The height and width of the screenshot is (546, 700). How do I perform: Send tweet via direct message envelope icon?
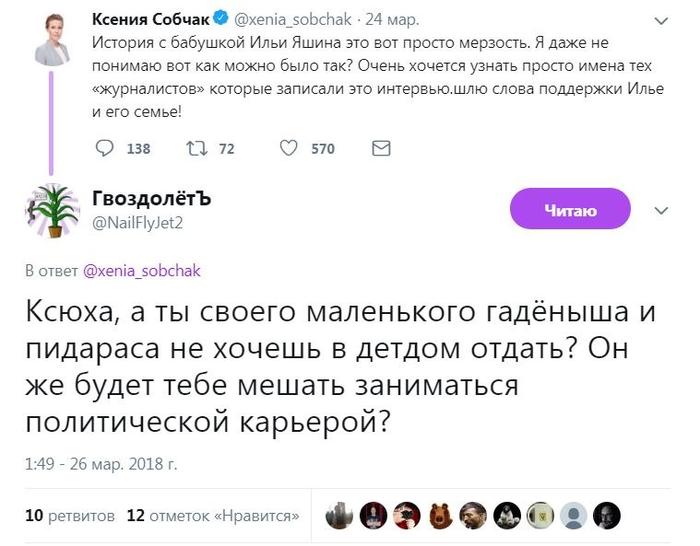(380, 149)
